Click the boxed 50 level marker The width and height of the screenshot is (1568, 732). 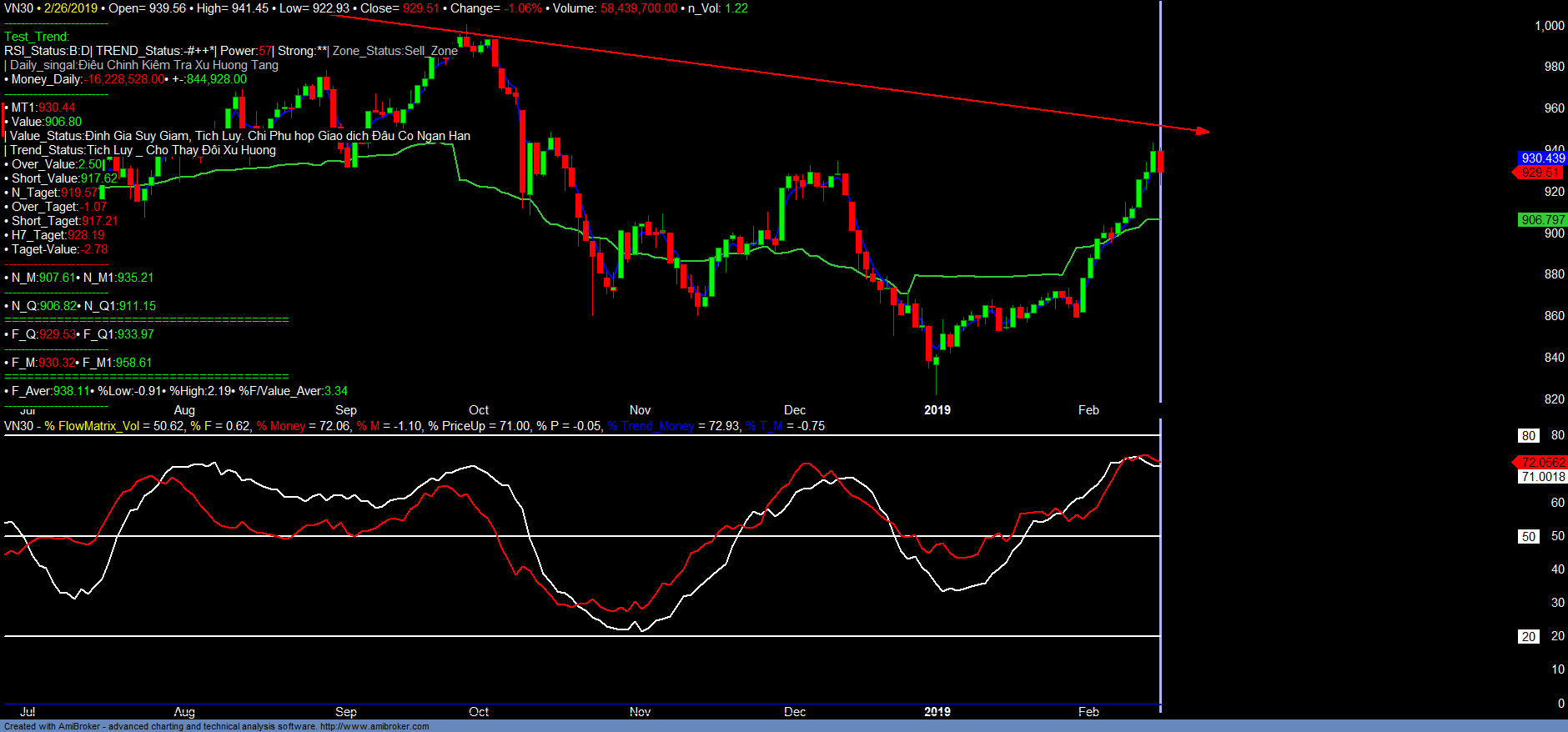tap(1528, 536)
